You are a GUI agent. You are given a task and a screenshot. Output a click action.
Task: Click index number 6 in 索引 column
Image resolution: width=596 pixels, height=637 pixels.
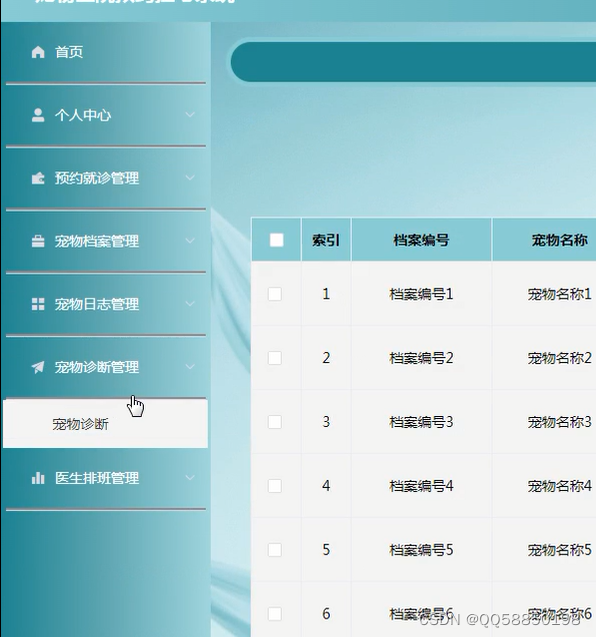pos(326,614)
